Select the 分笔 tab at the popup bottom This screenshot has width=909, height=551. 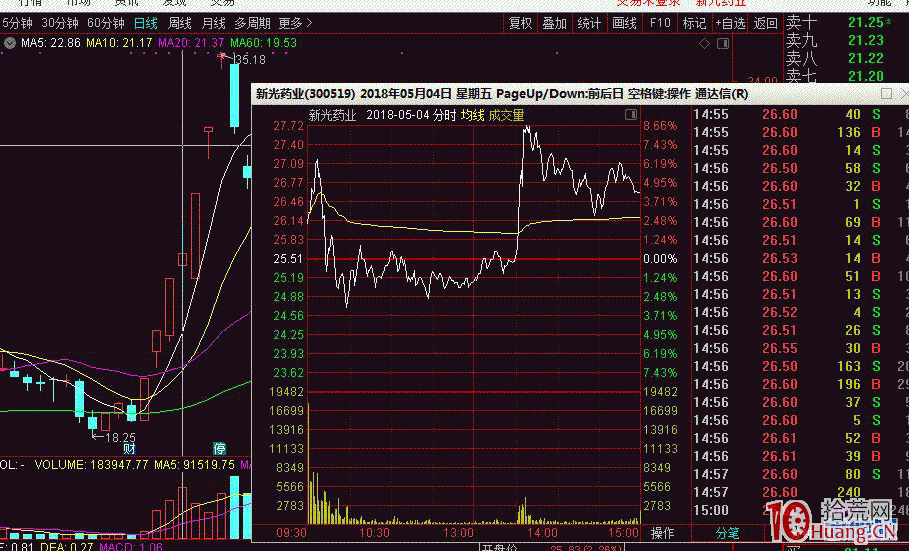[x=728, y=533]
